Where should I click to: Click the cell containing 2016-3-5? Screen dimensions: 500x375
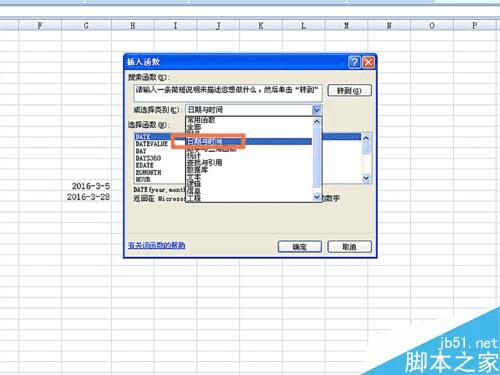[87, 186]
